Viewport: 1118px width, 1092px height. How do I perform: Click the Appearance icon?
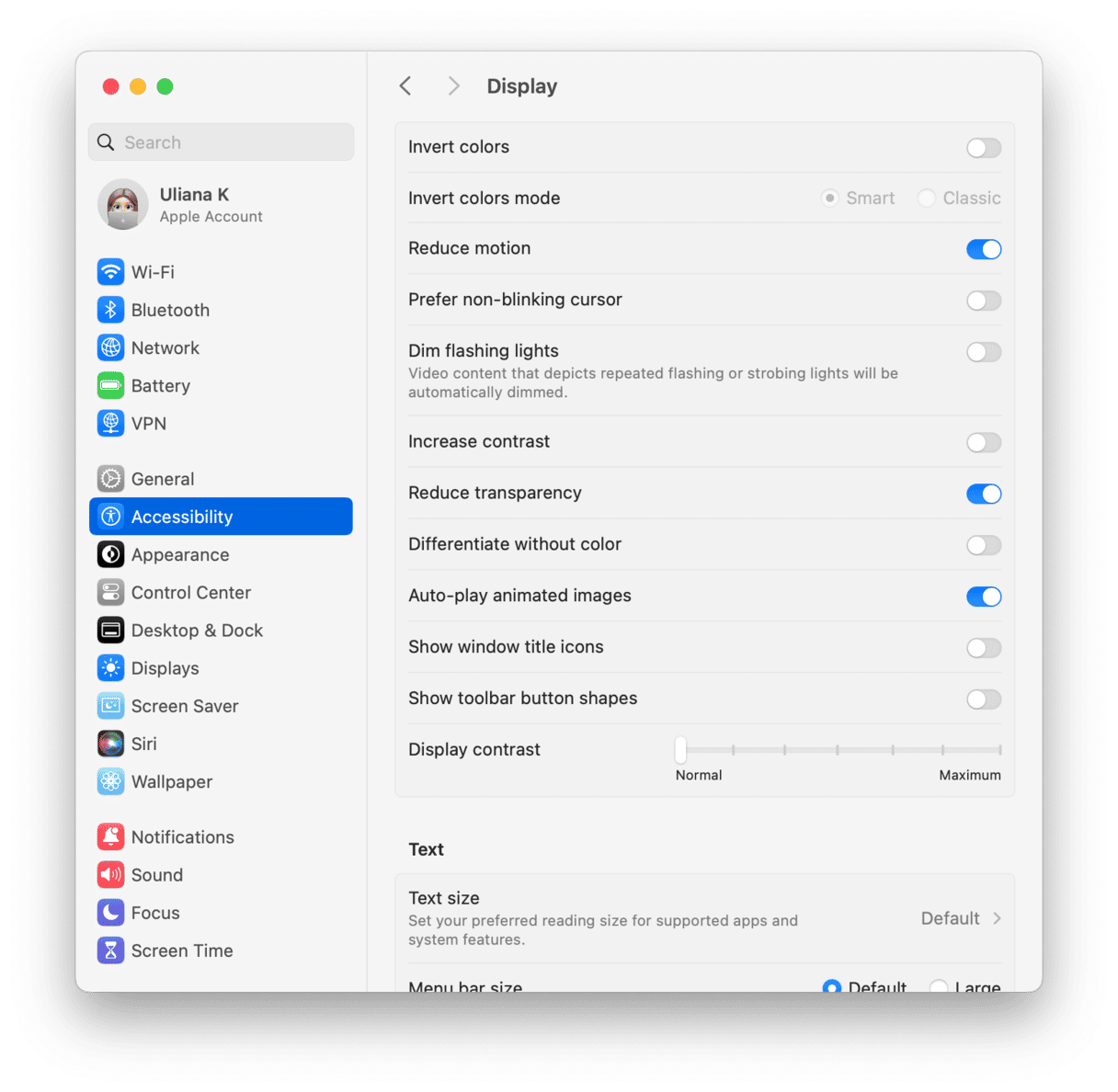(110, 554)
